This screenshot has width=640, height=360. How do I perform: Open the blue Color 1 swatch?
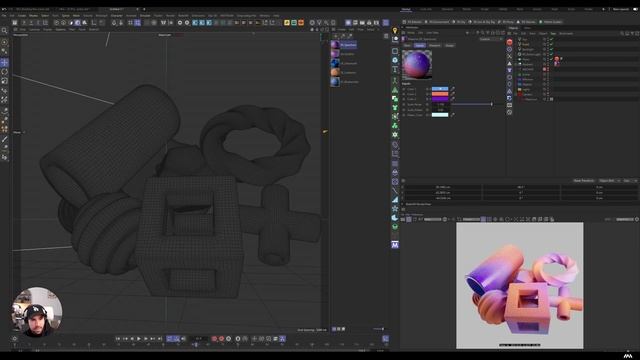tap(440, 89)
